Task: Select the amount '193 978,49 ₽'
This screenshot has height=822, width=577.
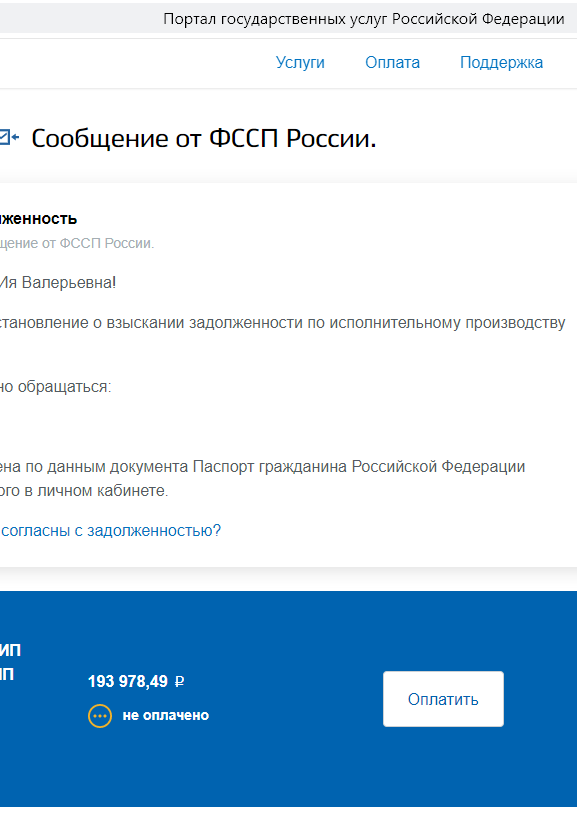Action: point(136,682)
